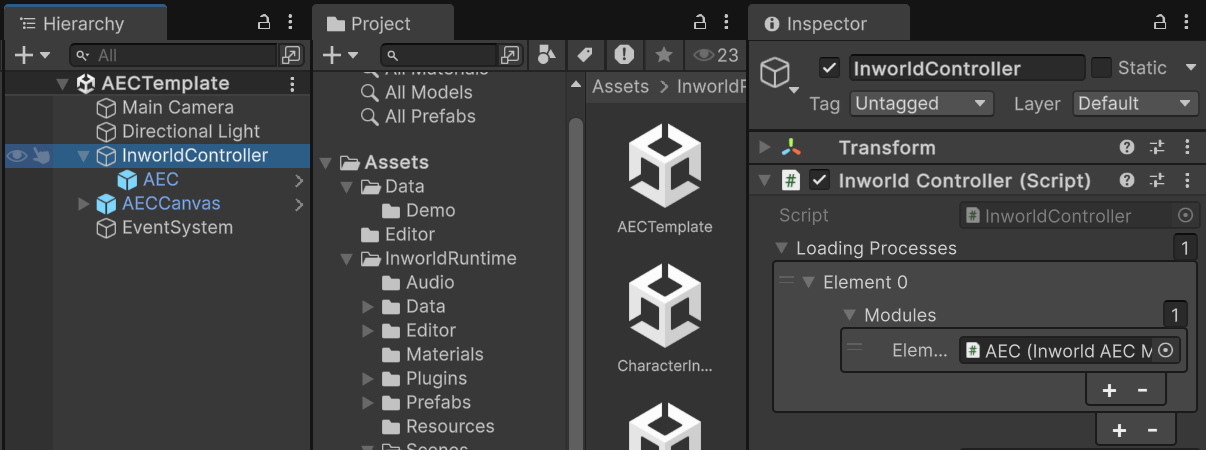
Task: Open Transform component help reference
Action: pyautogui.click(x=1127, y=148)
